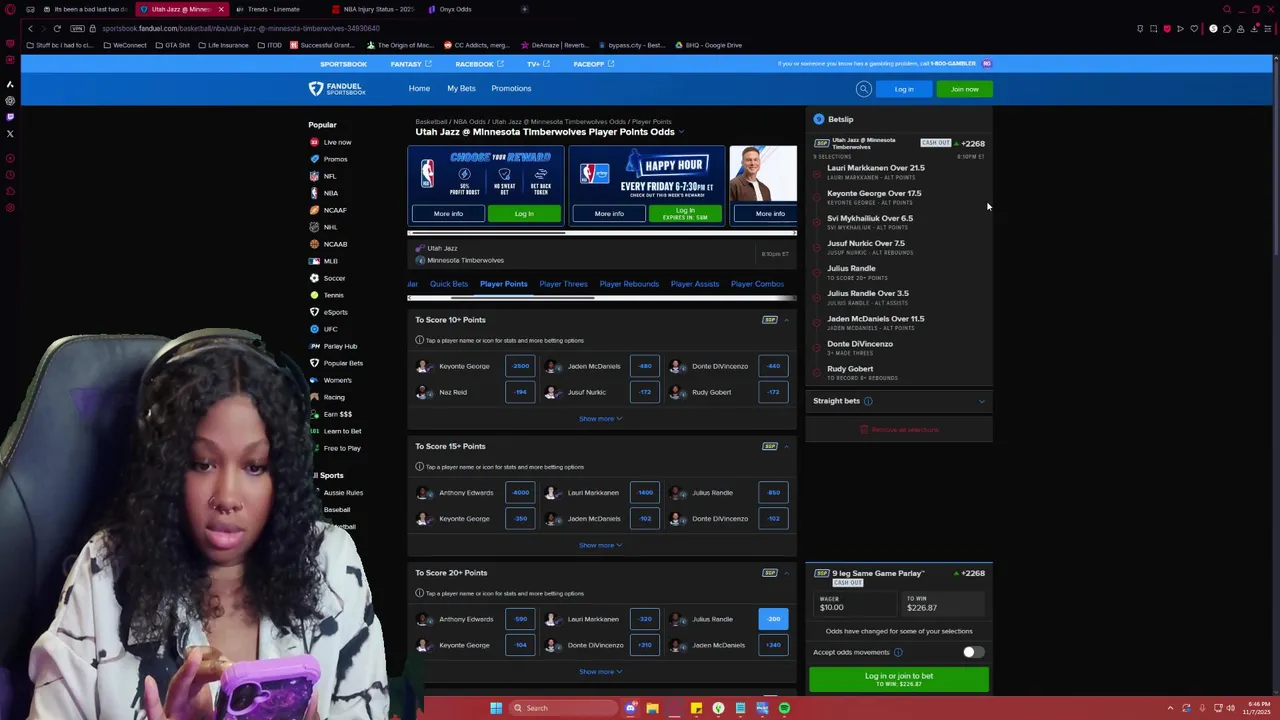The width and height of the screenshot is (1280, 720).
Task: Remove Svi Mykhailiuk Over 6.5 leg
Action: pos(817,222)
